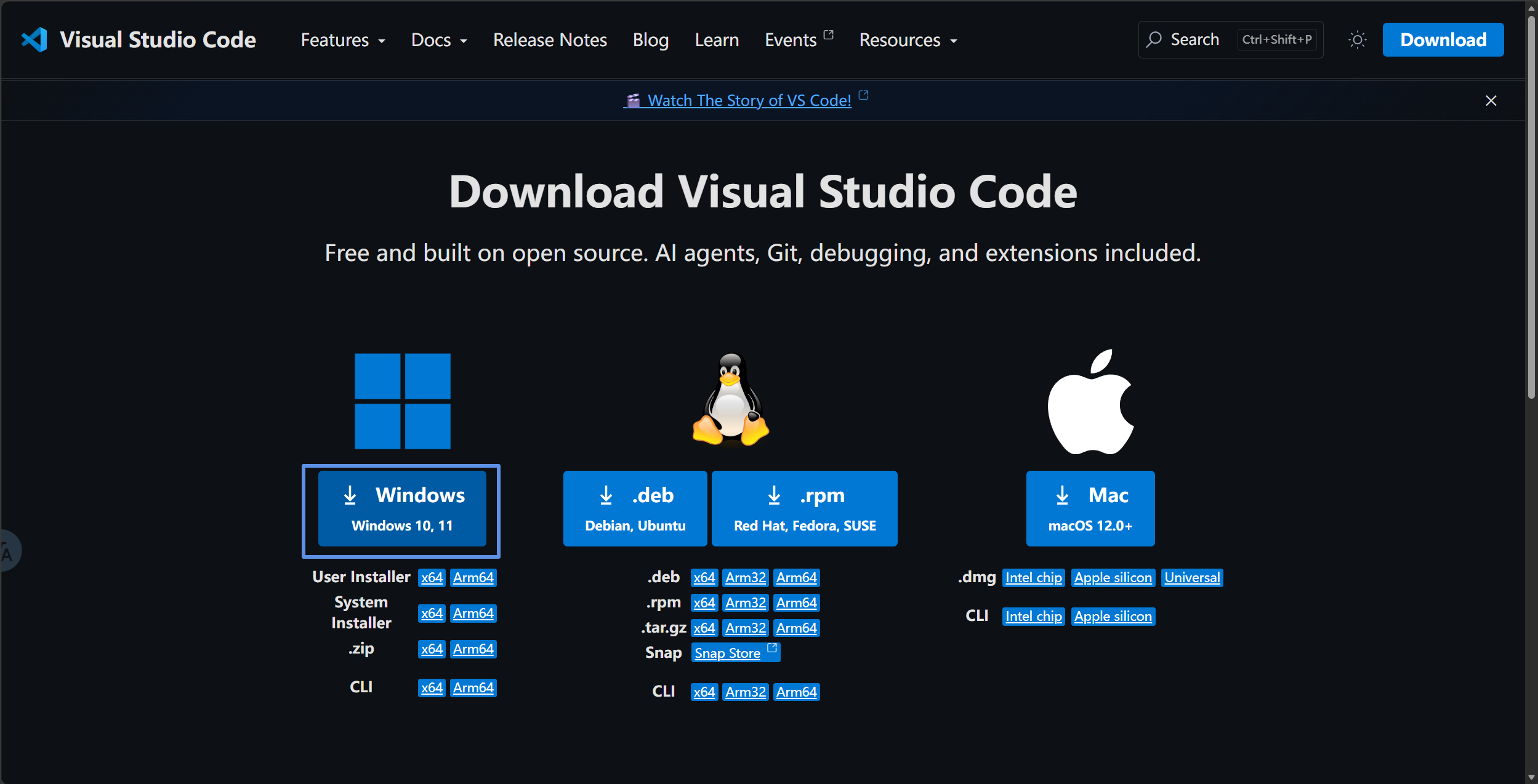This screenshot has width=1538, height=784.
Task: Click the magnifier search icon
Action: point(1153,40)
